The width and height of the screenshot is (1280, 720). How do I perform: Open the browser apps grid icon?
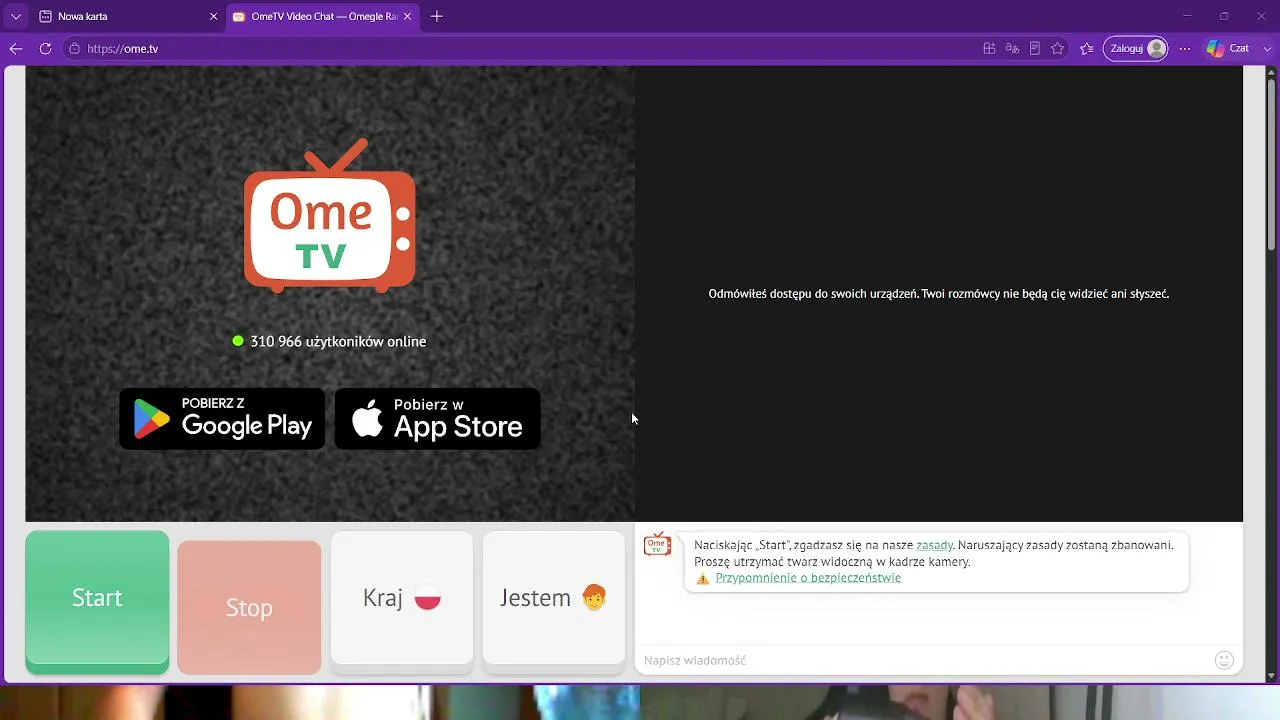989,48
